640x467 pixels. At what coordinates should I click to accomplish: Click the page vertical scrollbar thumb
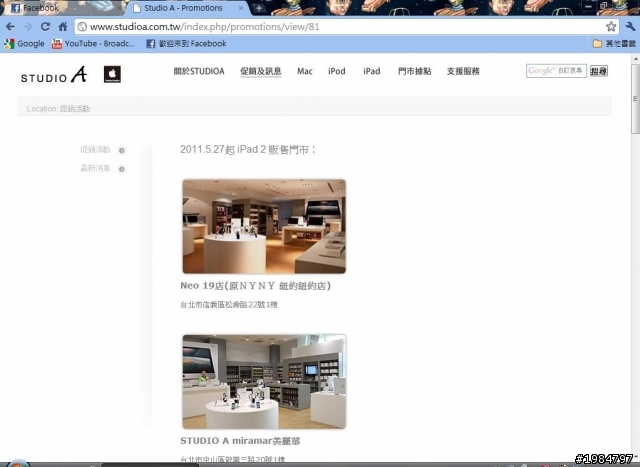click(x=636, y=98)
